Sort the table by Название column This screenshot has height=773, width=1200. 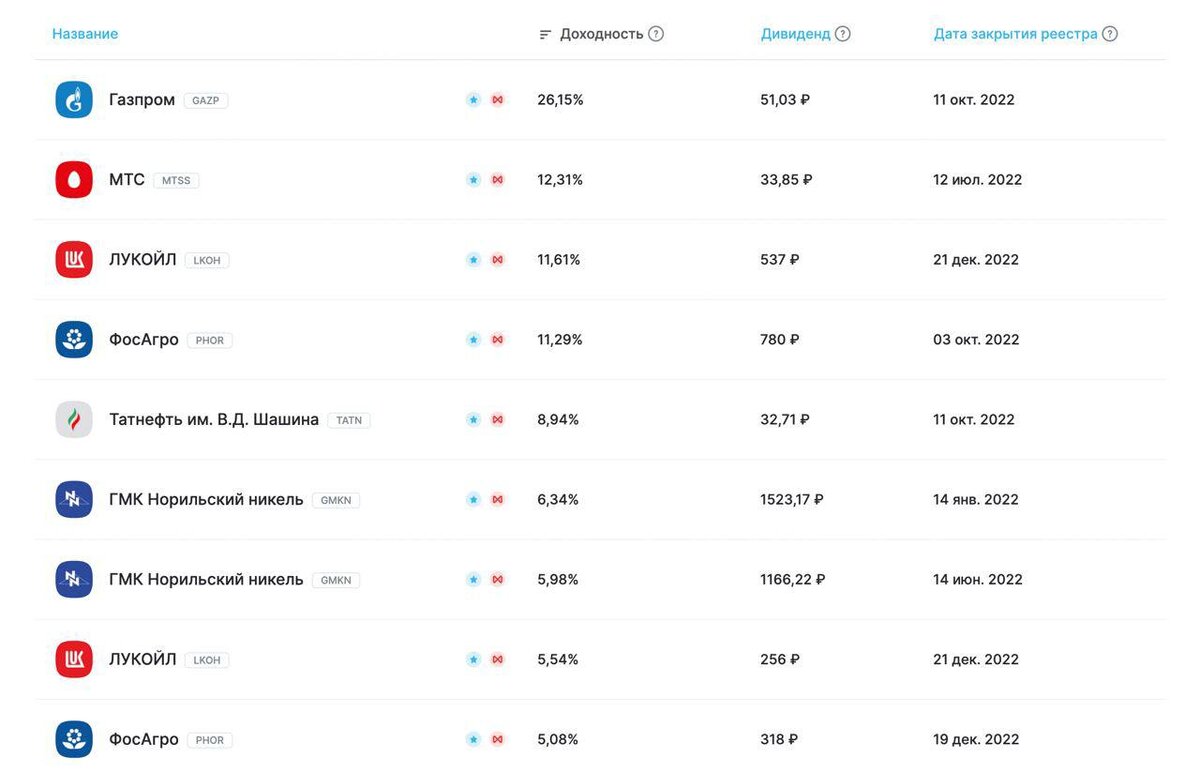[x=85, y=34]
